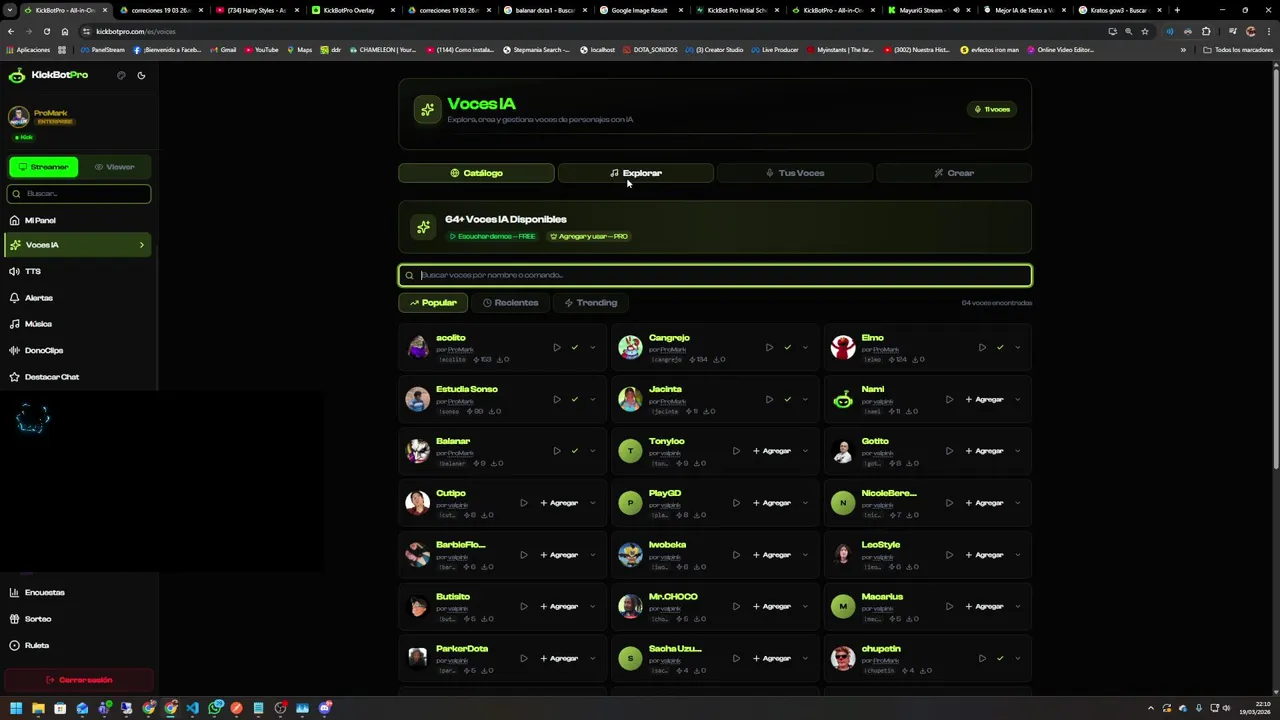Toggle the acolito voice checkmark
This screenshot has height=720, width=1280.
[575, 347]
